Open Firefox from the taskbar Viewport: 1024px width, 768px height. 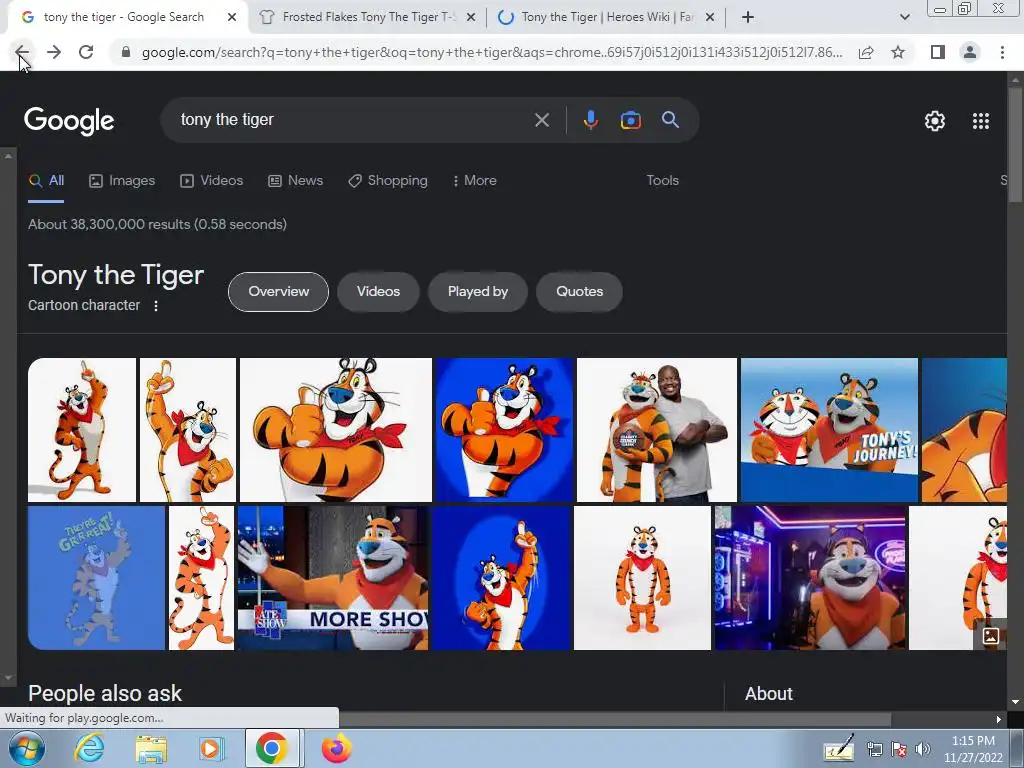(x=336, y=748)
